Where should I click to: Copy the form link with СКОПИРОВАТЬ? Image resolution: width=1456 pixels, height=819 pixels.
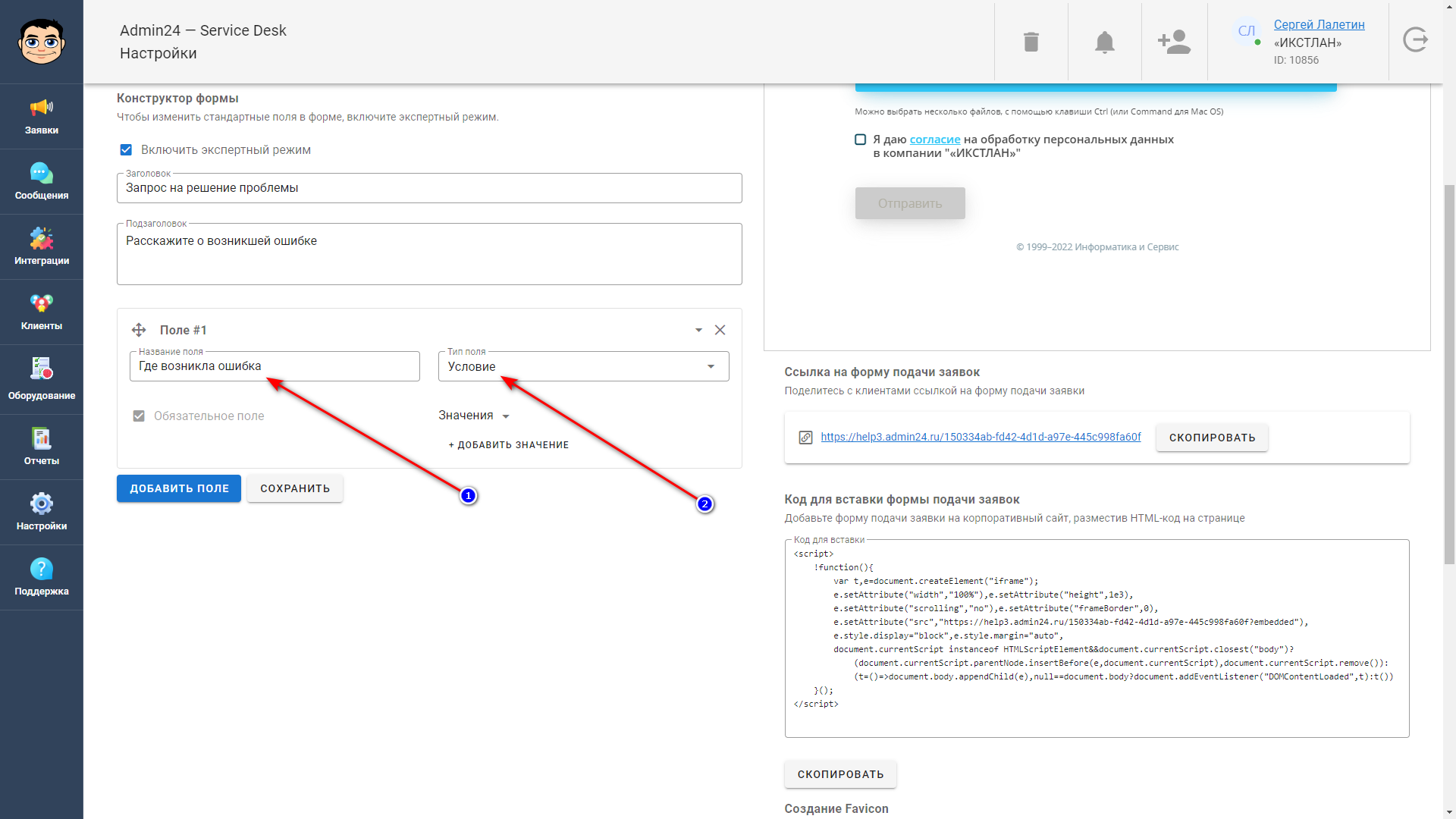1212,438
